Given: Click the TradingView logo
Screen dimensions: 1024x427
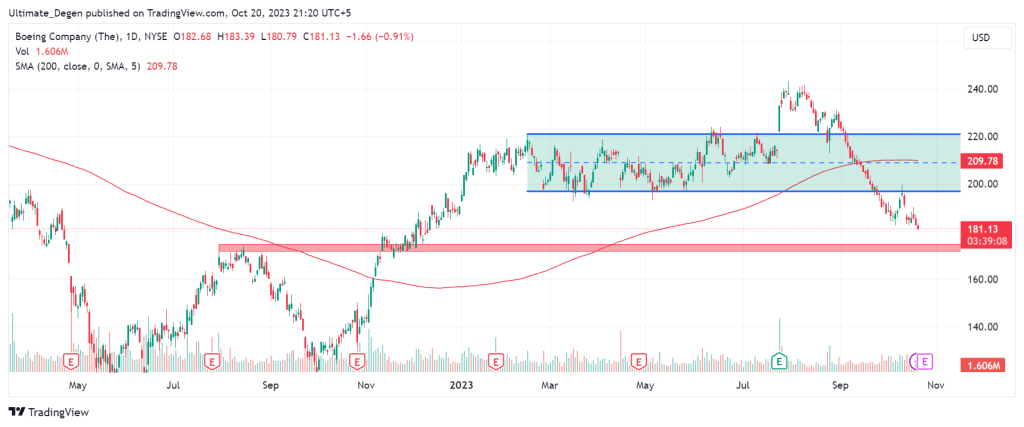Looking at the screenshot, I should 48,412.
